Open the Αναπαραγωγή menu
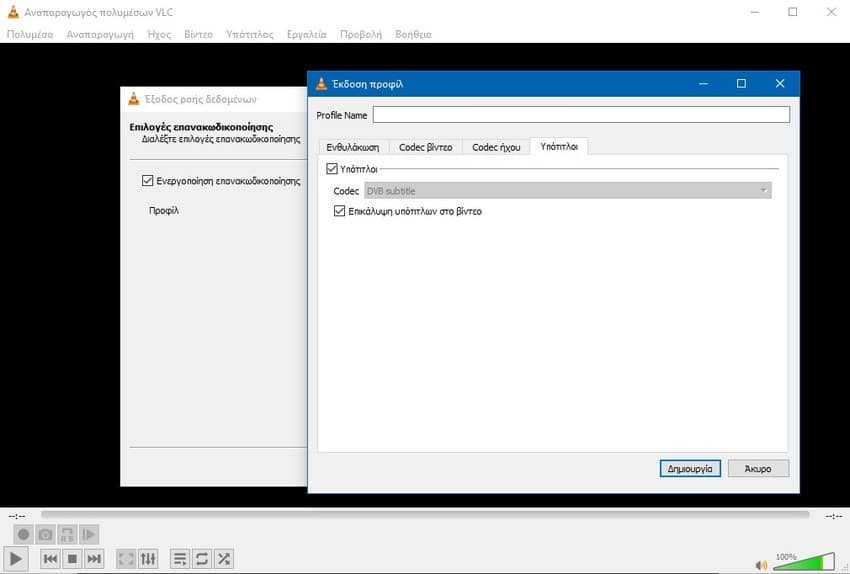 click(100, 34)
